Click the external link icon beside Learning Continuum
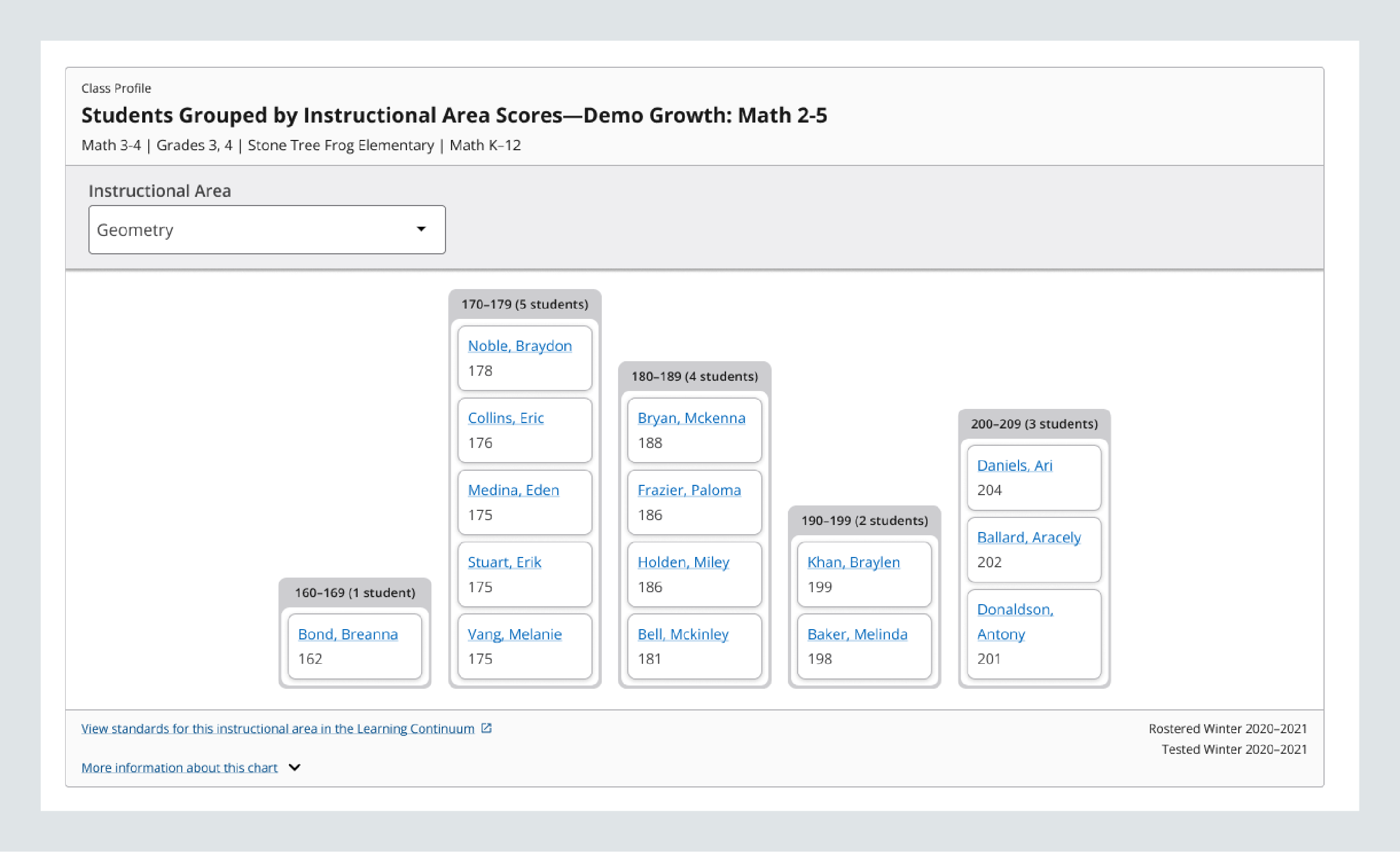 (486, 728)
